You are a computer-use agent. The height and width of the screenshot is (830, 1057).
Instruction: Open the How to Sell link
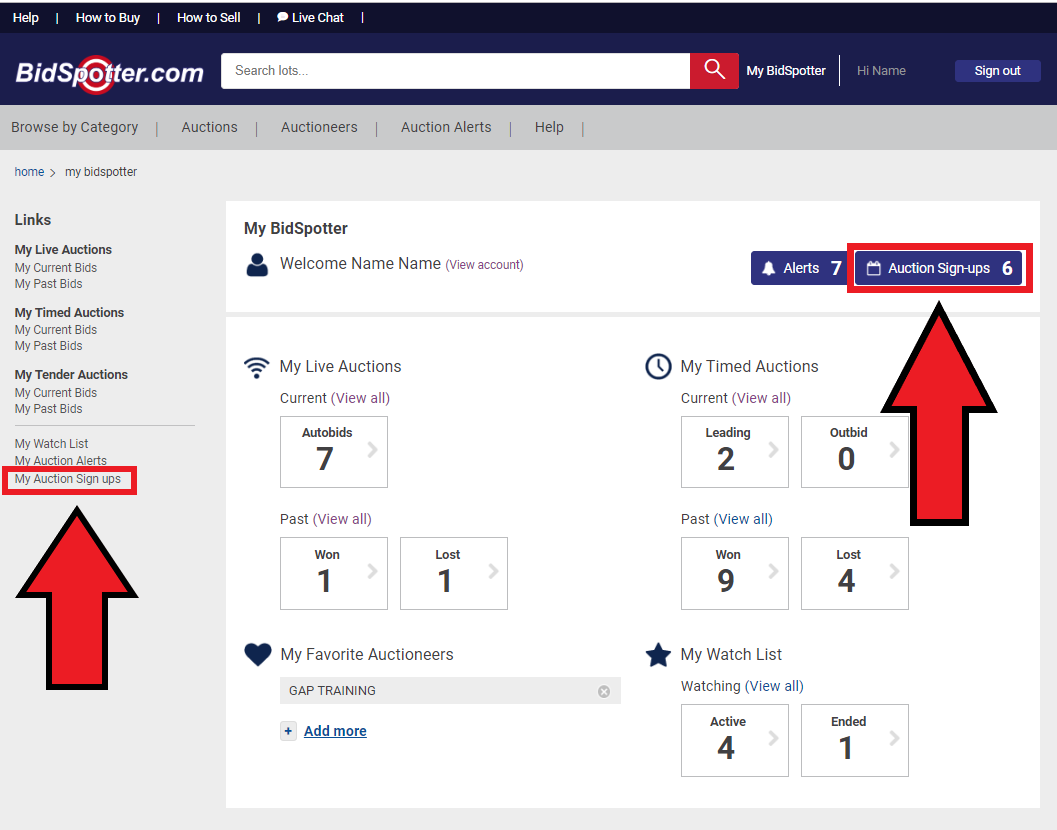click(208, 18)
